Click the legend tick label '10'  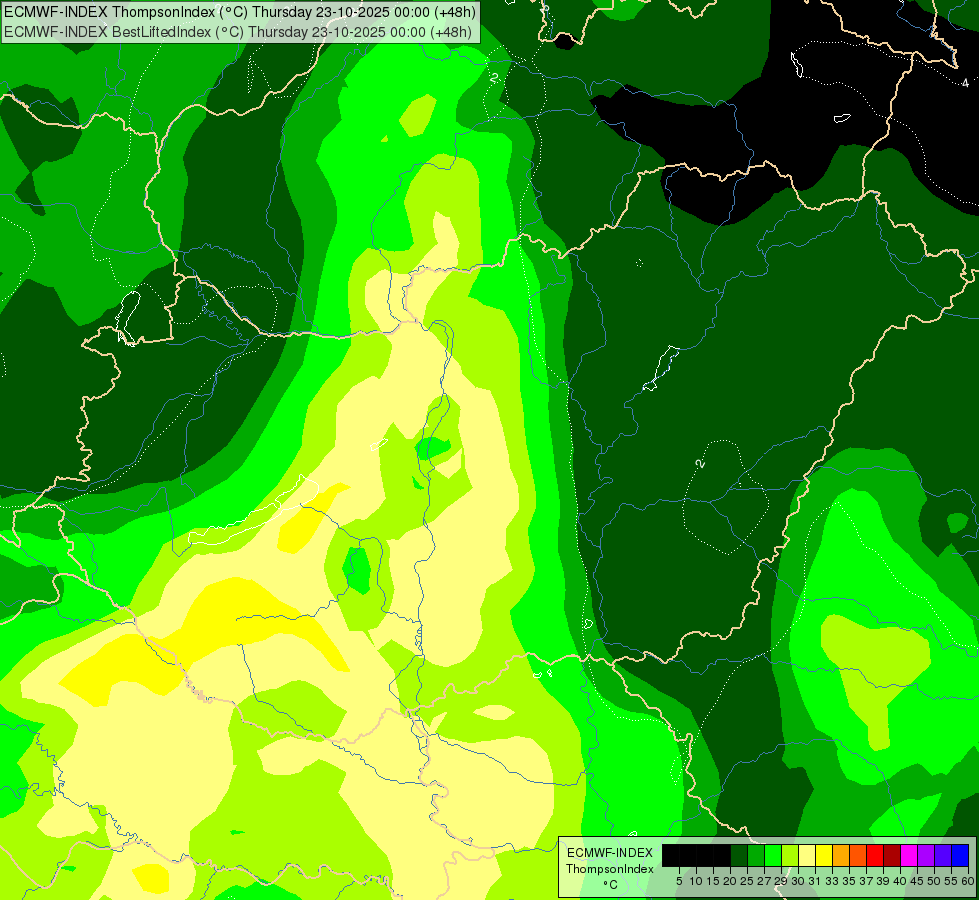click(696, 881)
